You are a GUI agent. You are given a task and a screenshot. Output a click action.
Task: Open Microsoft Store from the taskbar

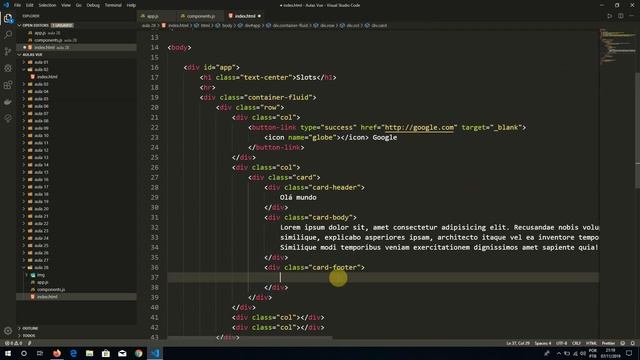pos(106,353)
